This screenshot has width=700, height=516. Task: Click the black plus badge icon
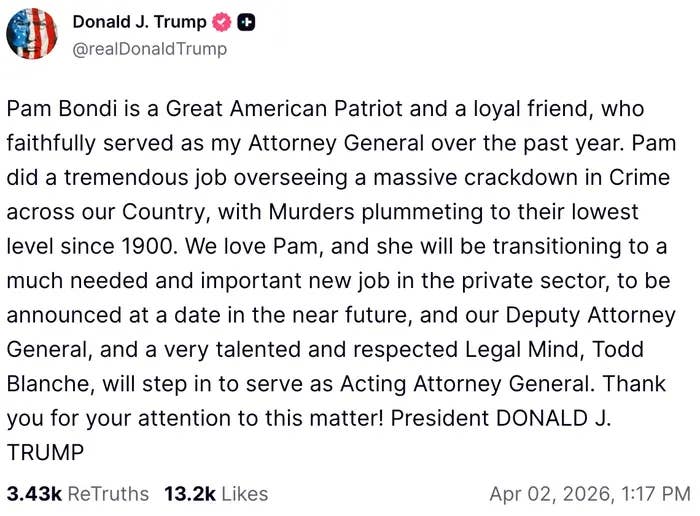[247, 22]
